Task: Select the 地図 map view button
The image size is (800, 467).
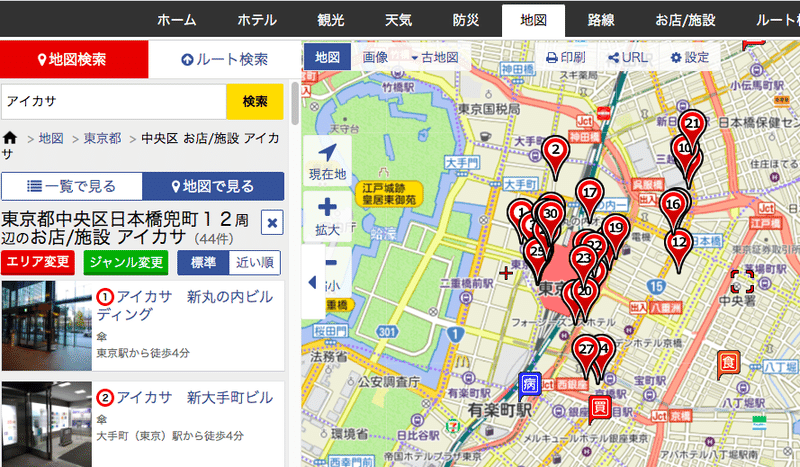Action: [327, 57]
